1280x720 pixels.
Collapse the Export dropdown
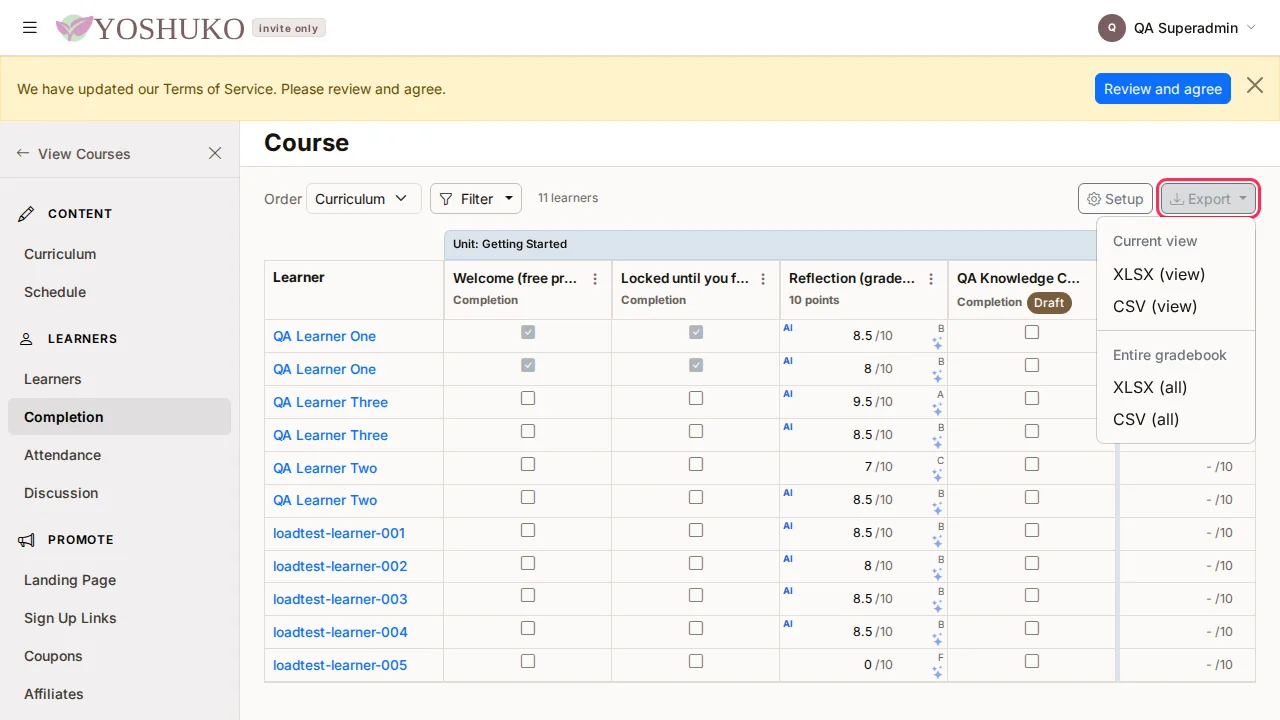[1208, 199]
